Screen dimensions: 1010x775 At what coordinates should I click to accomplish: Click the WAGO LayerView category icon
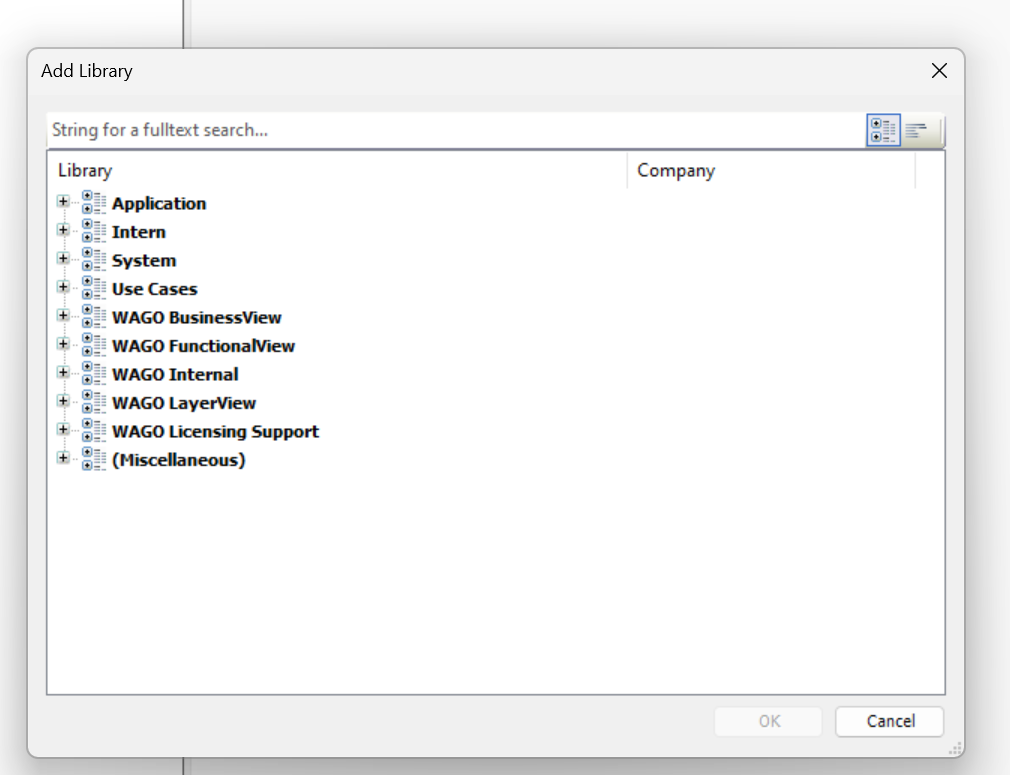point(93,402)
